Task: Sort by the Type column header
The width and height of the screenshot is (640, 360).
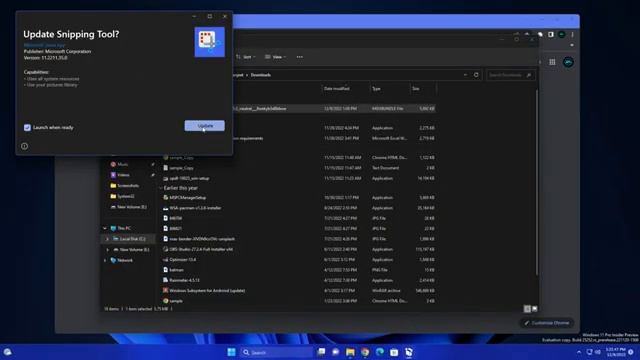Action: tap(376, 89)
